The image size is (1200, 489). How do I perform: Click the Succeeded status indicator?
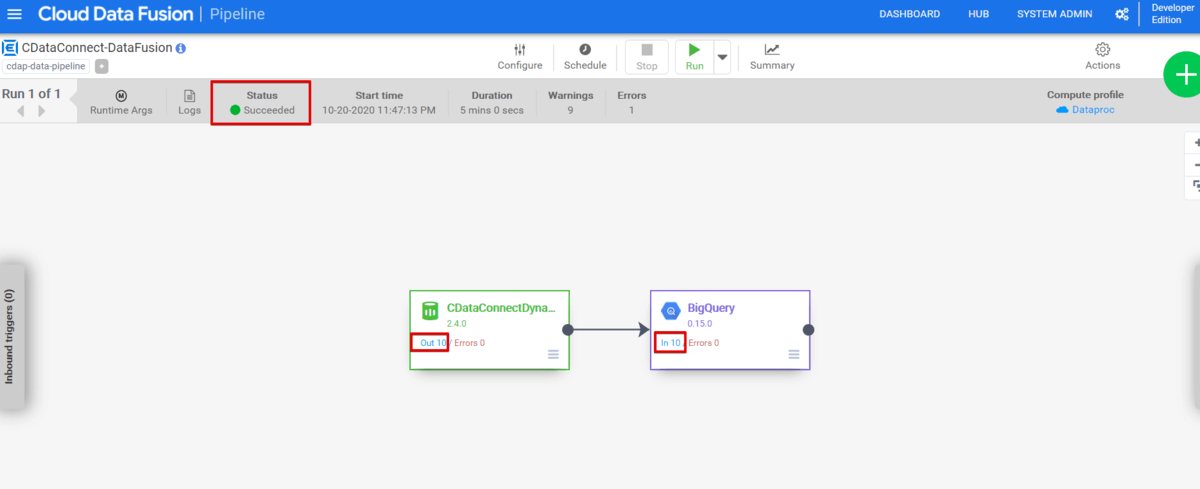pos(262,110)
